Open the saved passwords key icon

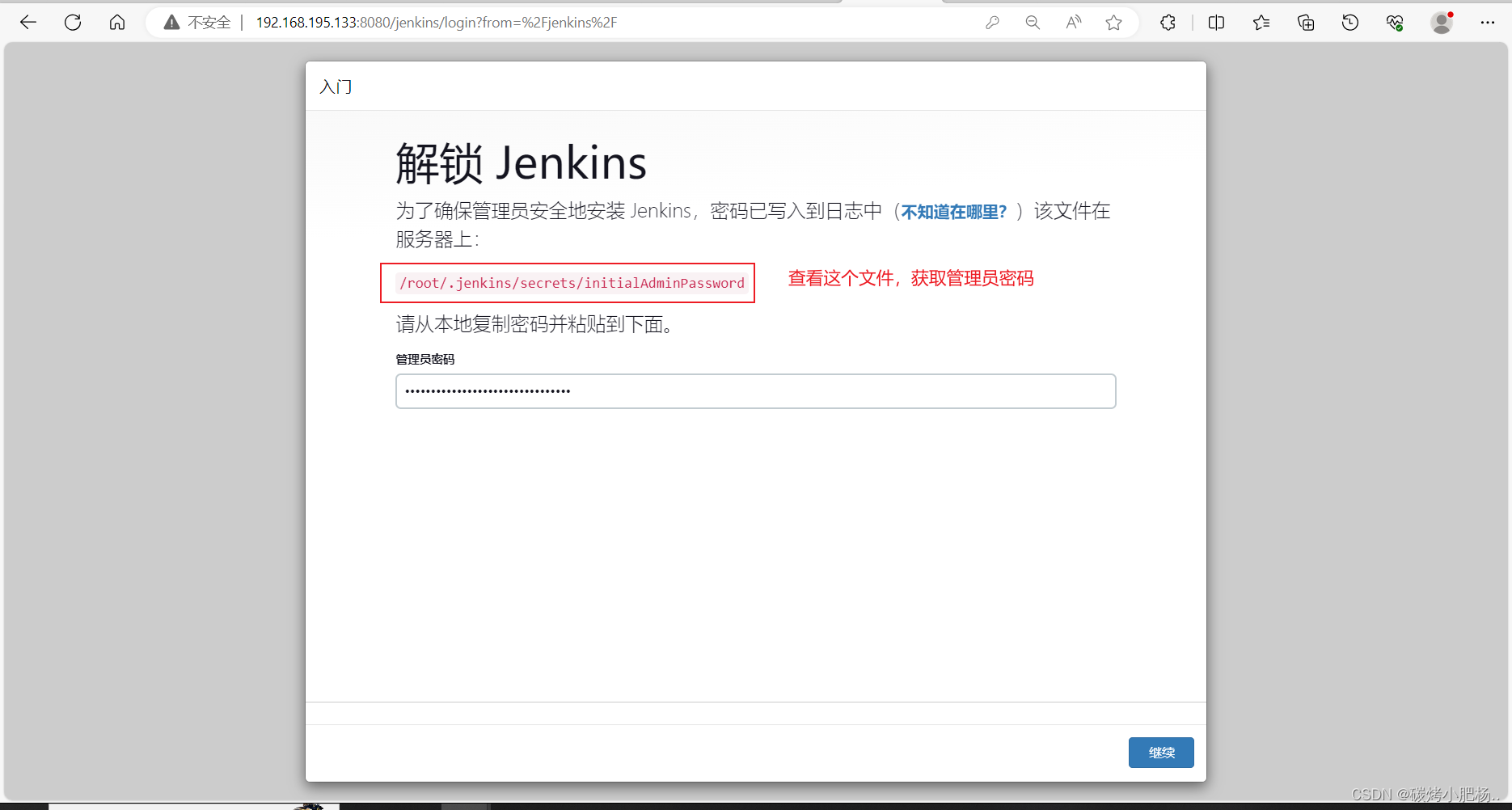point(992,22)
